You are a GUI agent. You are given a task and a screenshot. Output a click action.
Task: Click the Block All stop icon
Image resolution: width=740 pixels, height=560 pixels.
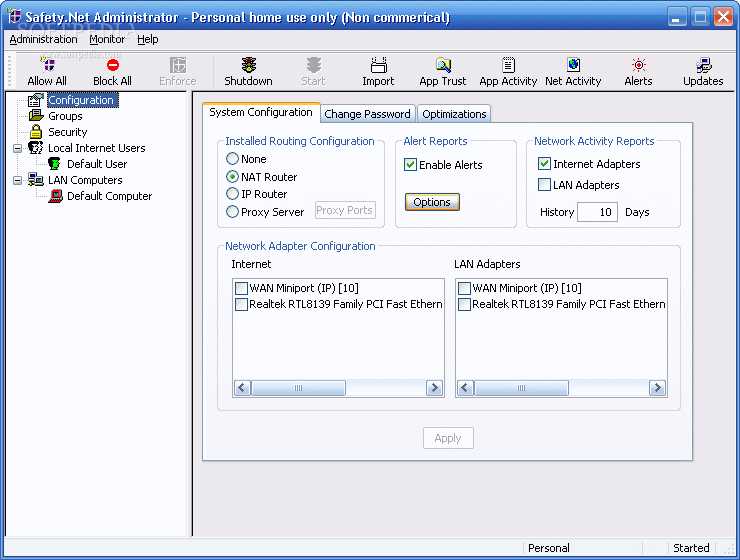click(x=112, y=65)
